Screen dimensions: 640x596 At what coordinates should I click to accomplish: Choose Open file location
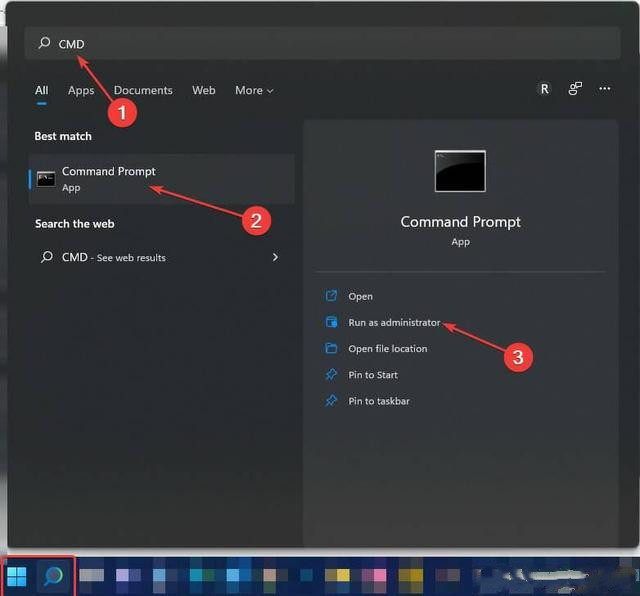pyautogui.click(x=388, y=348)
